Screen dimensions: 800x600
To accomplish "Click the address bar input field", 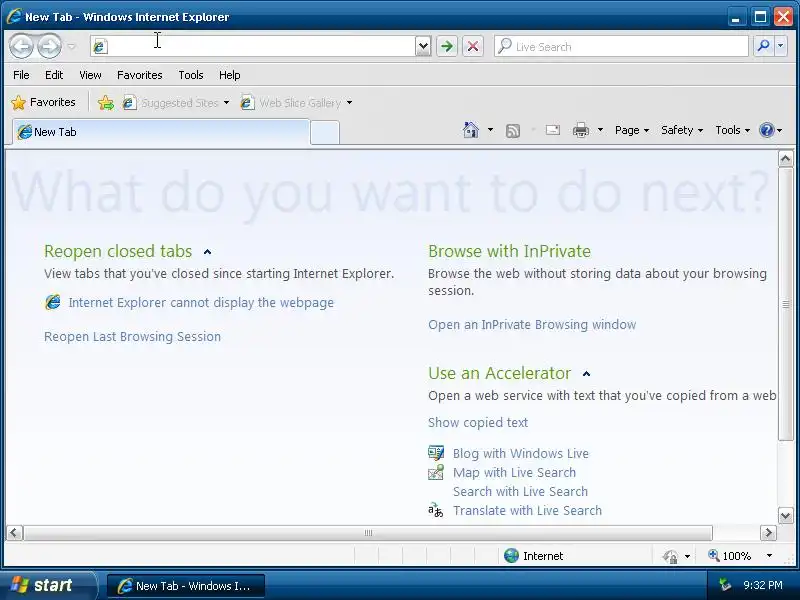I will point(253,46).
